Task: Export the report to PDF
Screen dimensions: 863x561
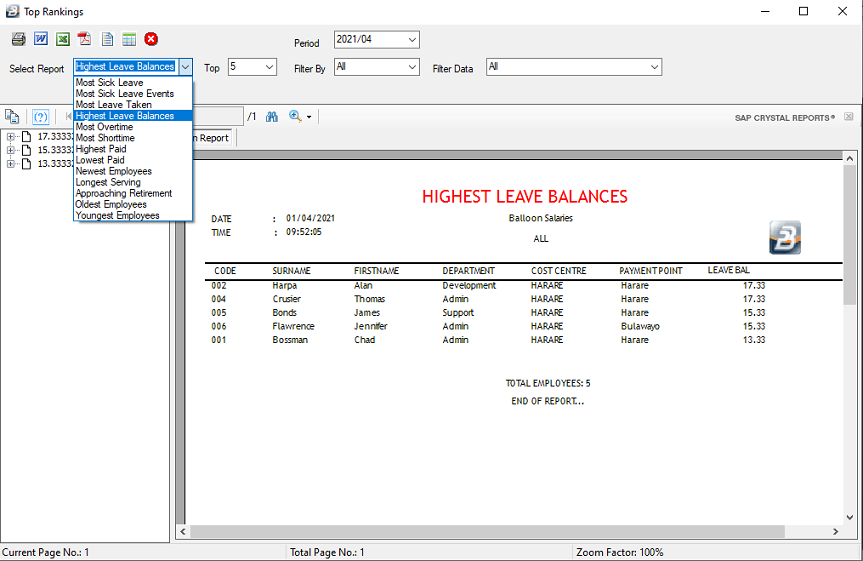Action: point(84,39)
